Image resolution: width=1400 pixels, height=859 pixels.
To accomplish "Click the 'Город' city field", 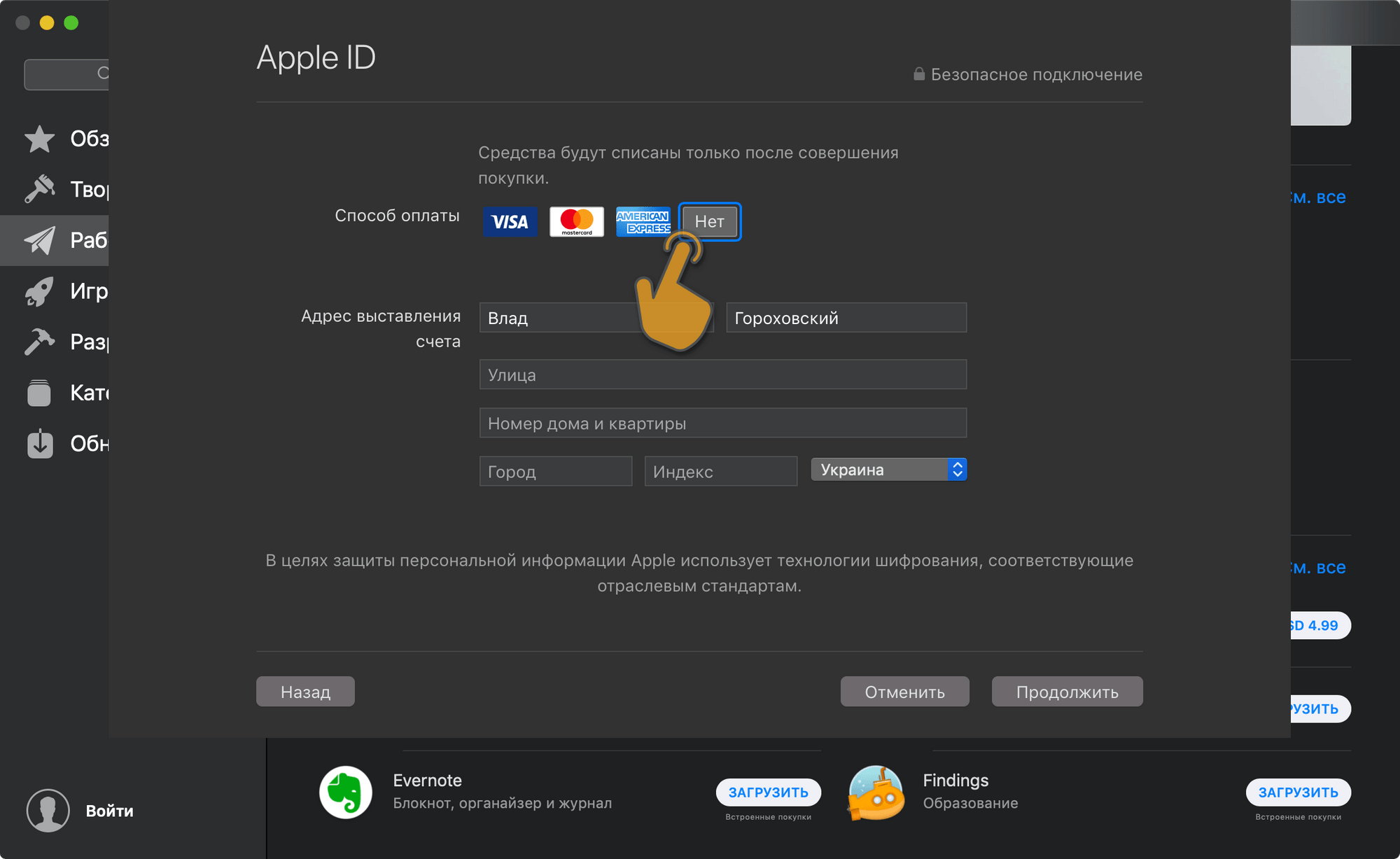I will pyautogui.click(x=555, y=471).
